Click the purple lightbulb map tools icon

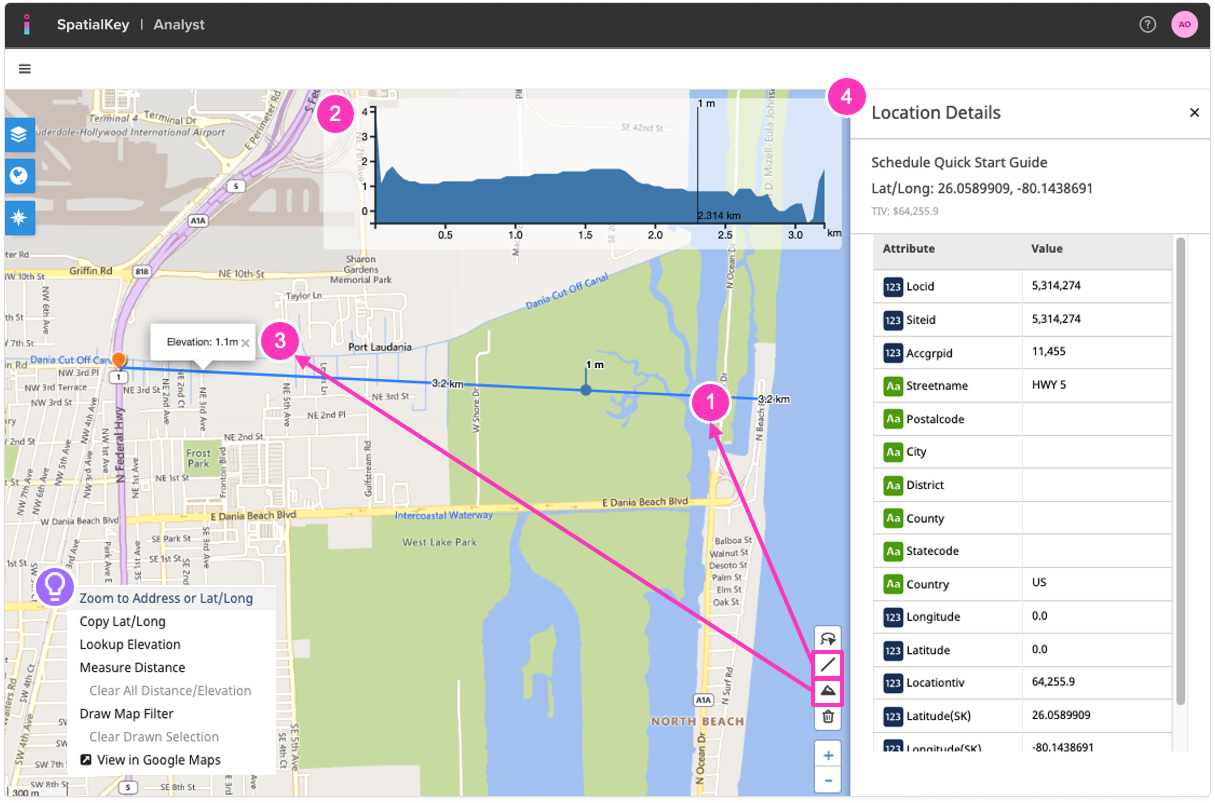coord(55,588)
